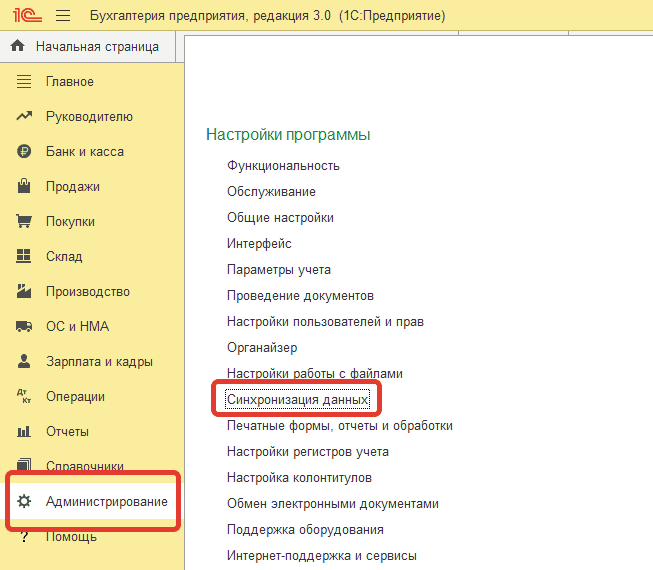
Task: Open the Интерфейс settings link
Action: 259,243
